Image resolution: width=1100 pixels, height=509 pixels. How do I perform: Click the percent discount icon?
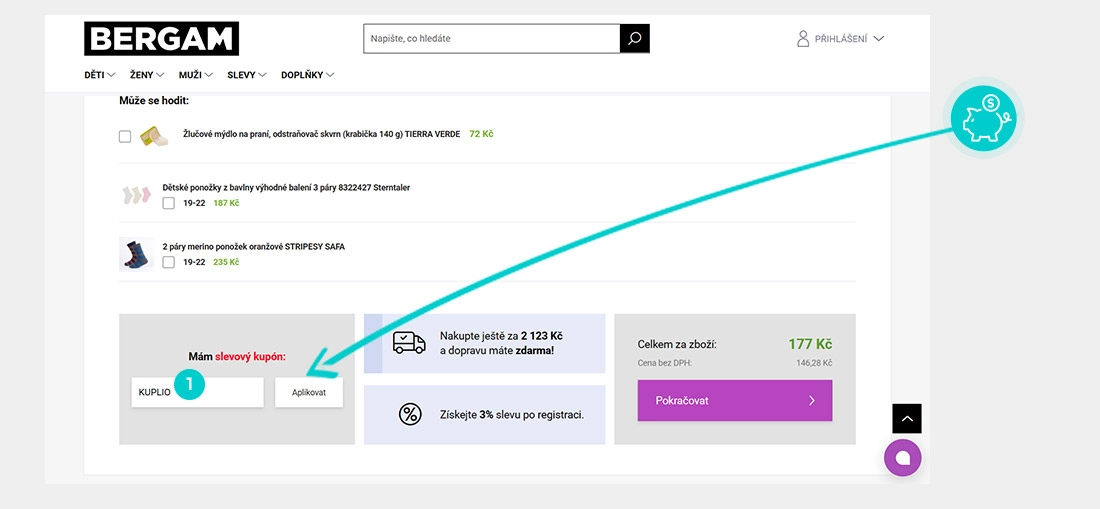coord(410,414)
